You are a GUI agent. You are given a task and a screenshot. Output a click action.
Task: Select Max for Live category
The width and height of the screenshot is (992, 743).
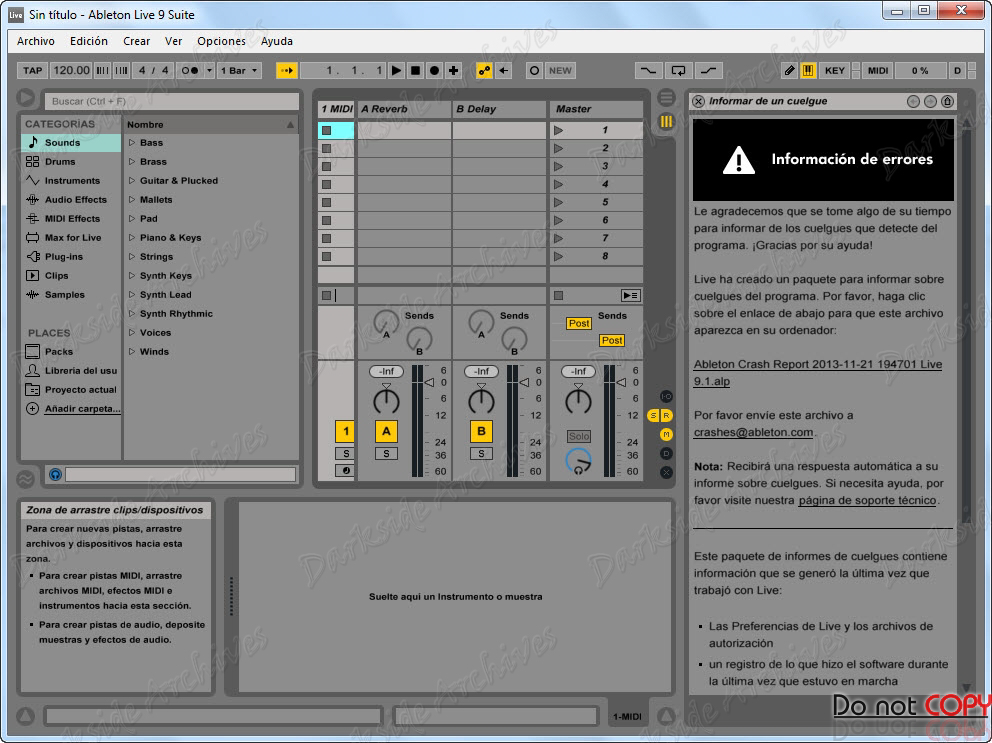(x=71, y=237)
